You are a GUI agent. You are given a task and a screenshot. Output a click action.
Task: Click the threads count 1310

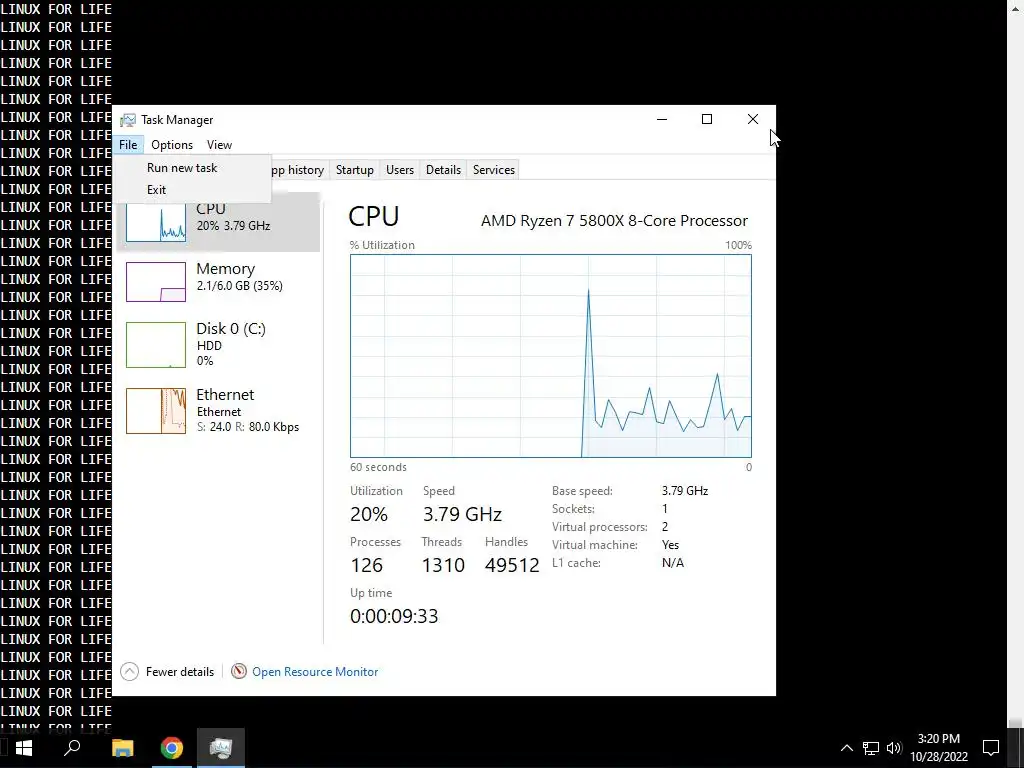443,566
